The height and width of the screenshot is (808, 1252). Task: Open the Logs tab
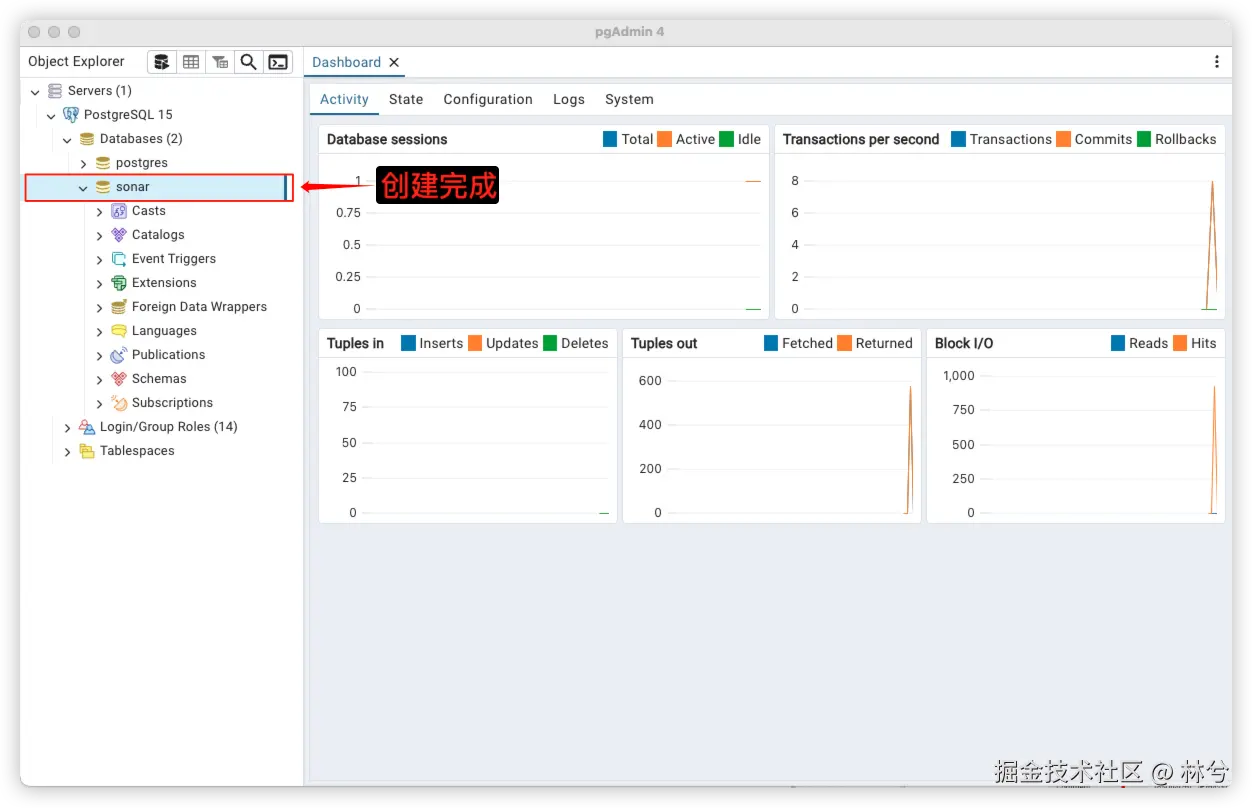(569, 99)
